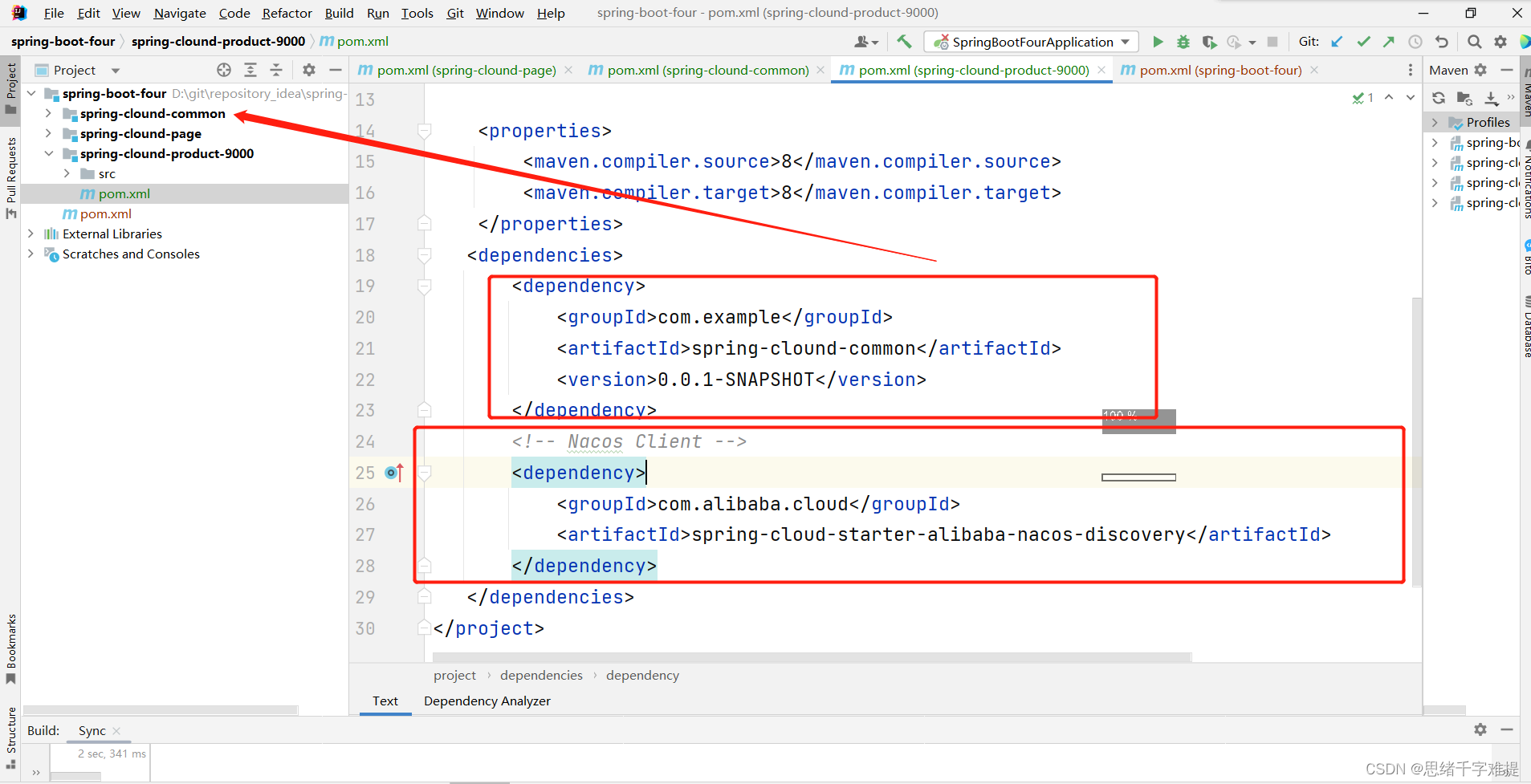1531x784 pixels.
Task: Open Project view mode dropdown
Action: tap(116, 71)
